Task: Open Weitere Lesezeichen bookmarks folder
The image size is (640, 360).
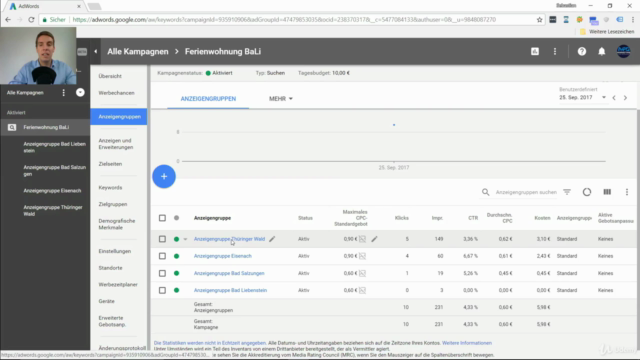Action: (x=607, y=31)
